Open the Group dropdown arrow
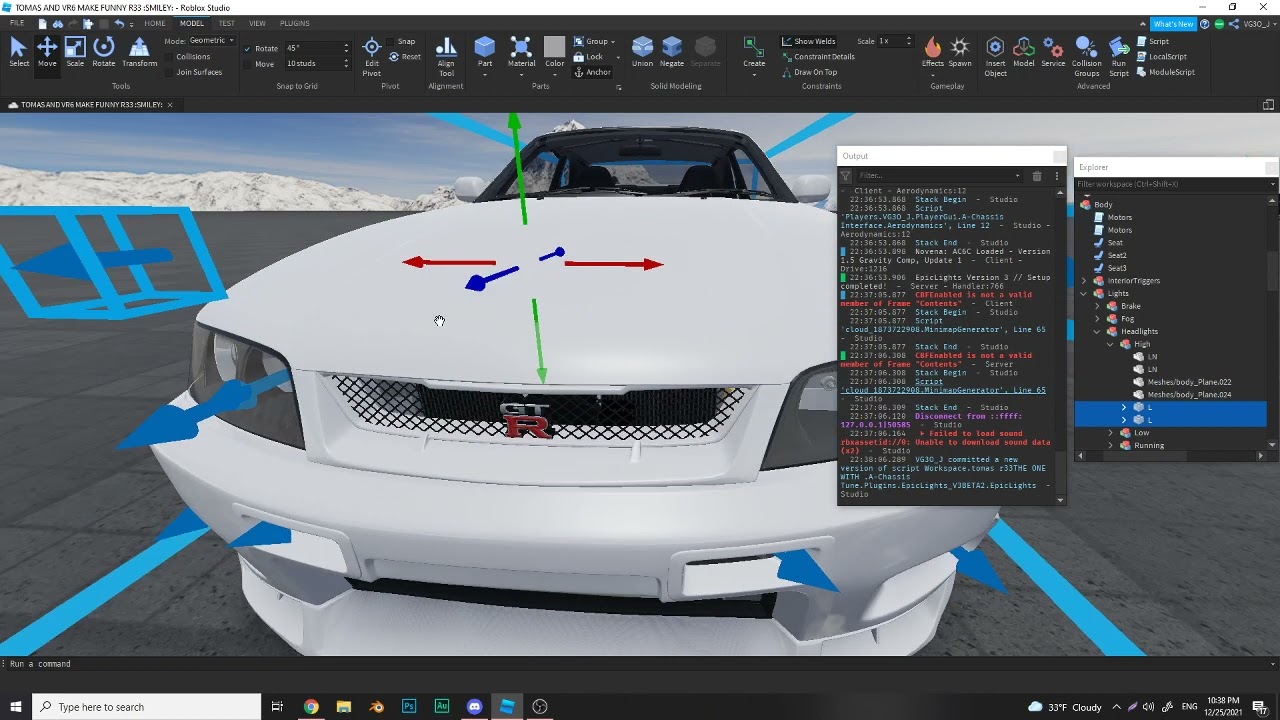This screenshot has width=1280, height=720. (612, 42)
